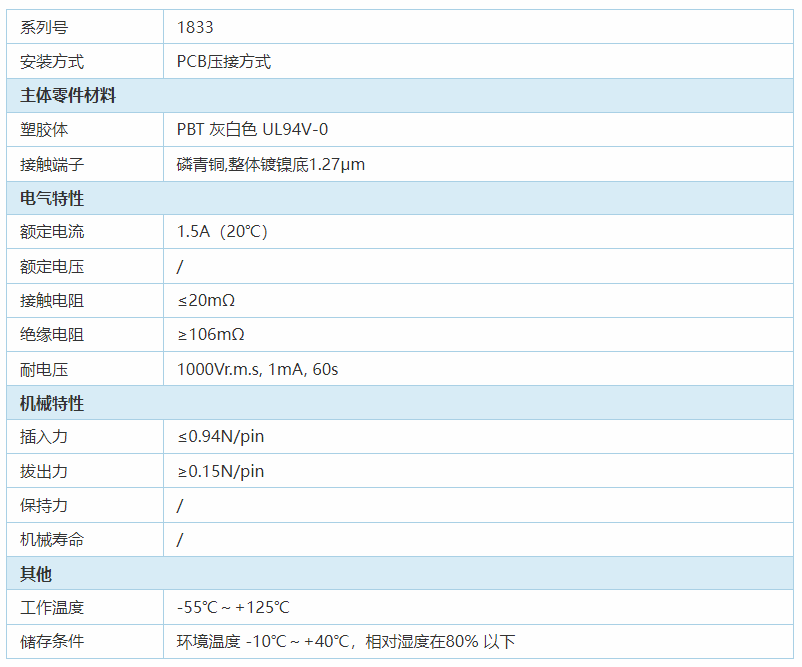This screenshot has height=667, width=802.
Task: Click the slash value beside 机械寿命
Action: (x=180, y=540)
